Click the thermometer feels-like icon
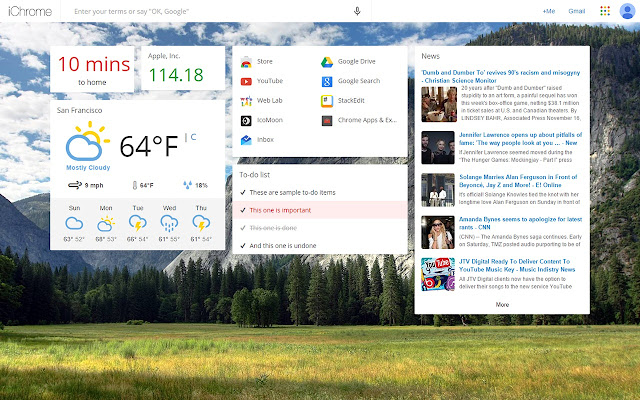The width and height of the screenshot is (640, 400). (x=135, y=185)
